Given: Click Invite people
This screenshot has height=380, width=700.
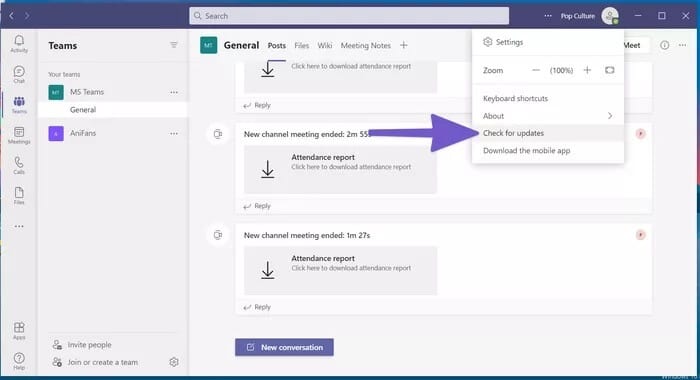Looking at the screenshot, I should [x=82, y=345].
